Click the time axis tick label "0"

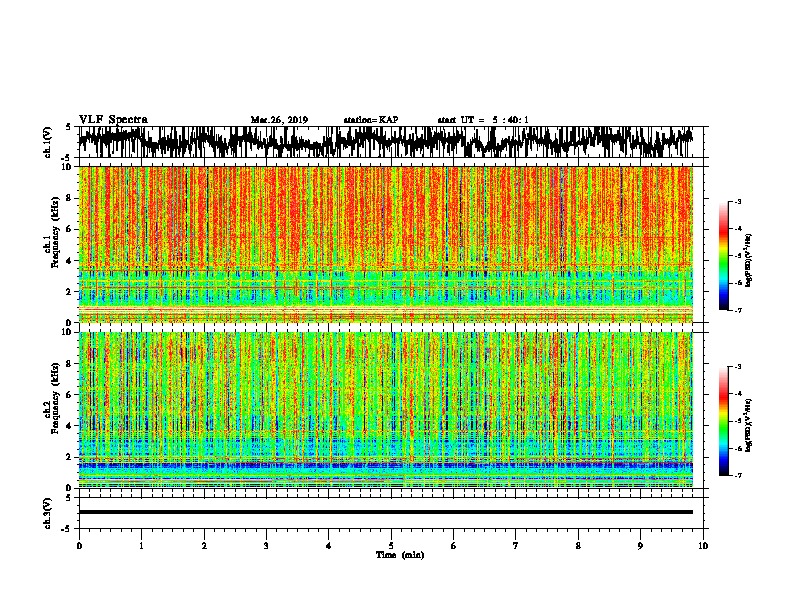(79, 546)
